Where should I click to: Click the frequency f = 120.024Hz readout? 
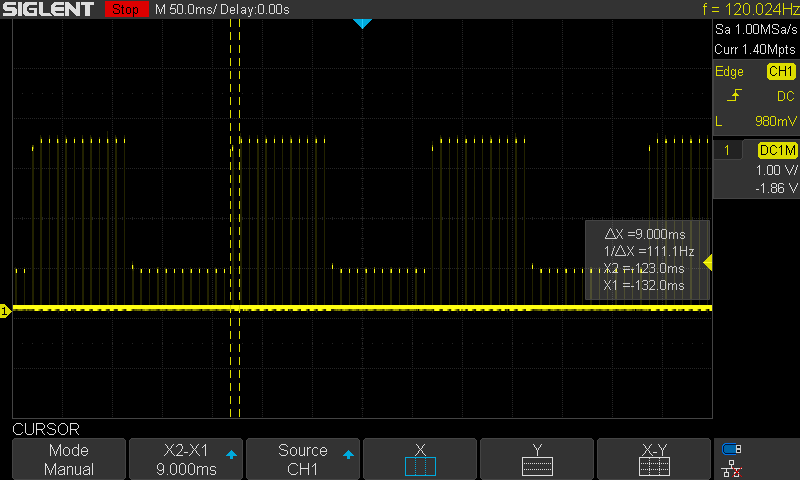pos(750,9)
